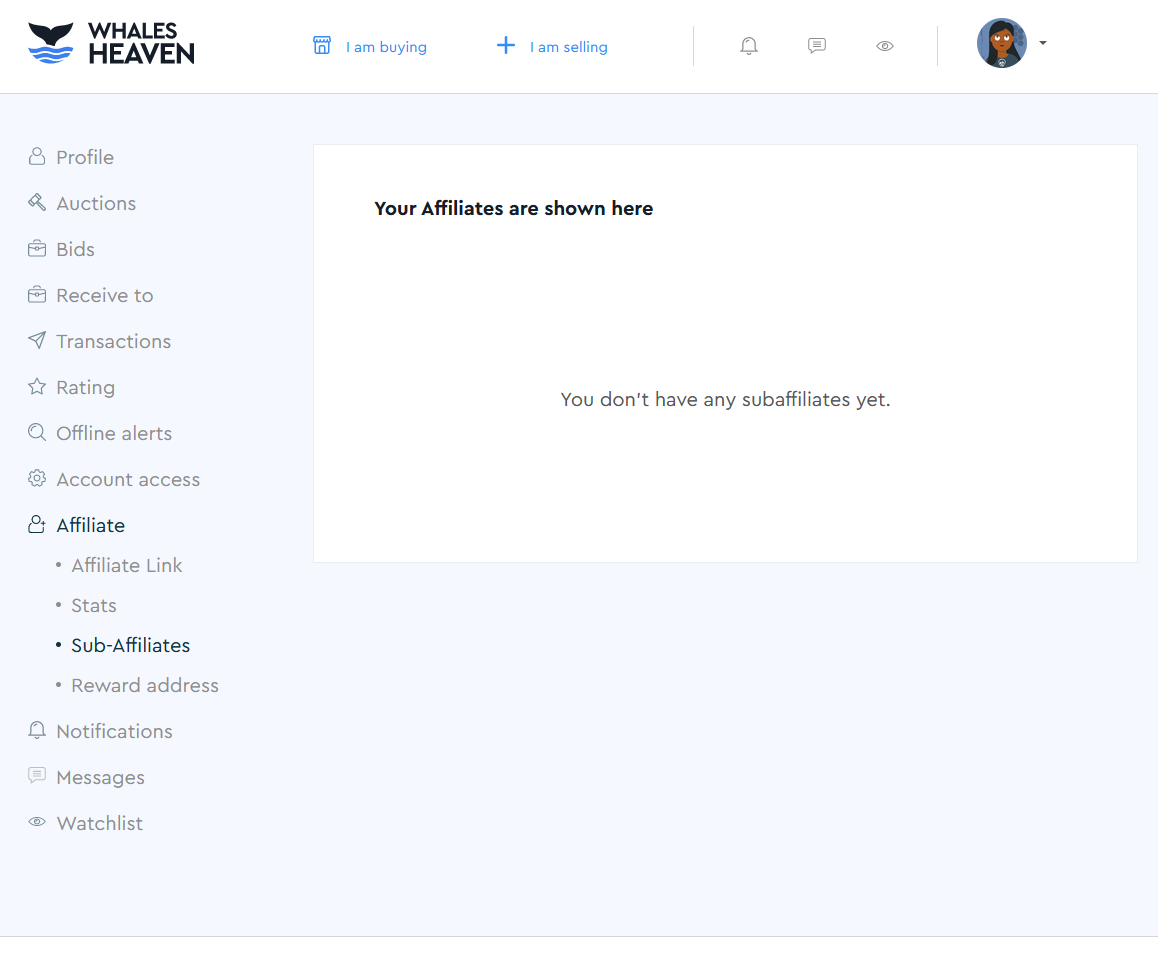This screenshot has width=1158, height=954.
Task: Open the Profile page
Action: [x=85, y=157]
